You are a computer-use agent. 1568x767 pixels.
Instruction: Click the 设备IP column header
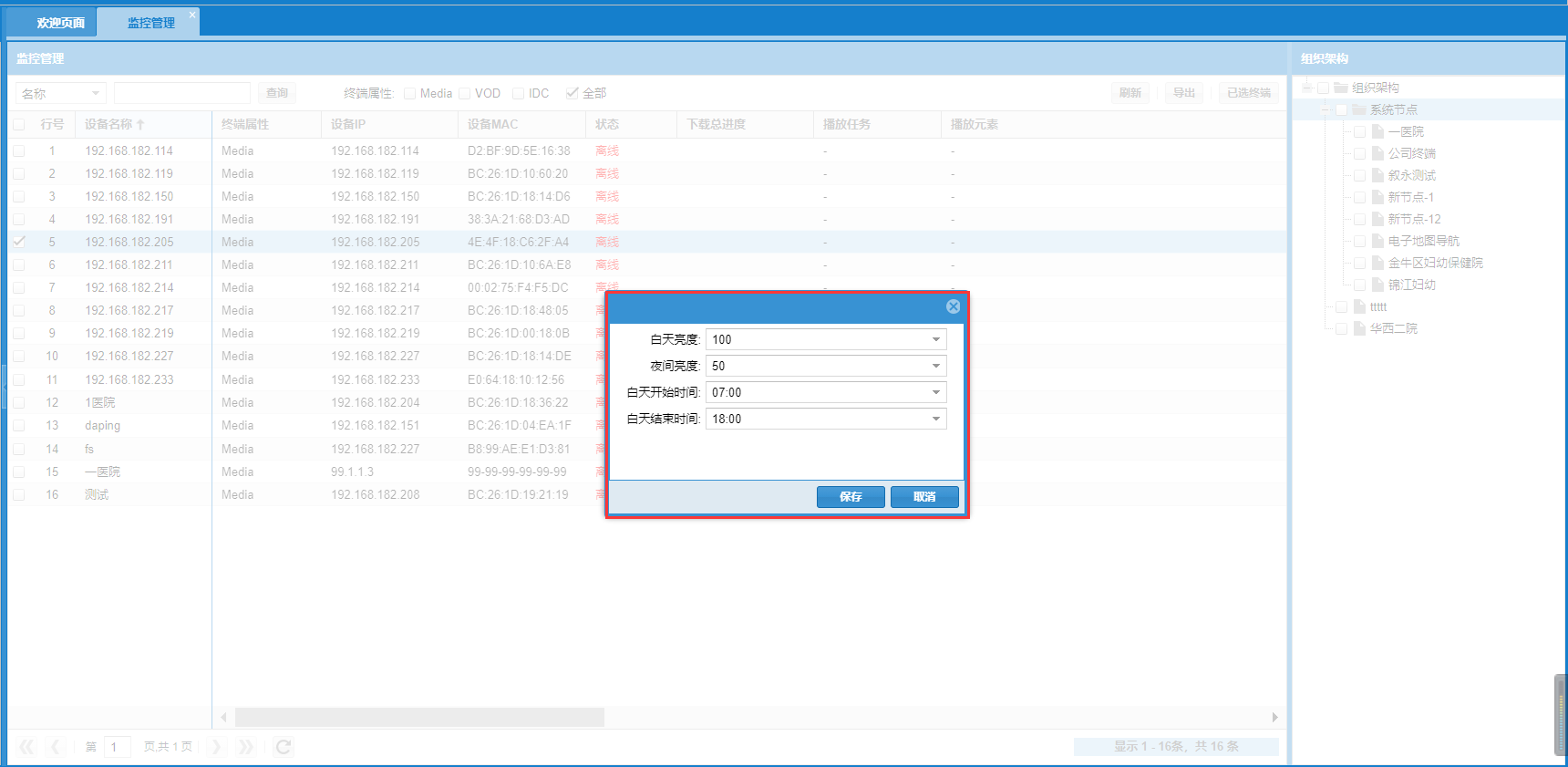click(389, 124)
